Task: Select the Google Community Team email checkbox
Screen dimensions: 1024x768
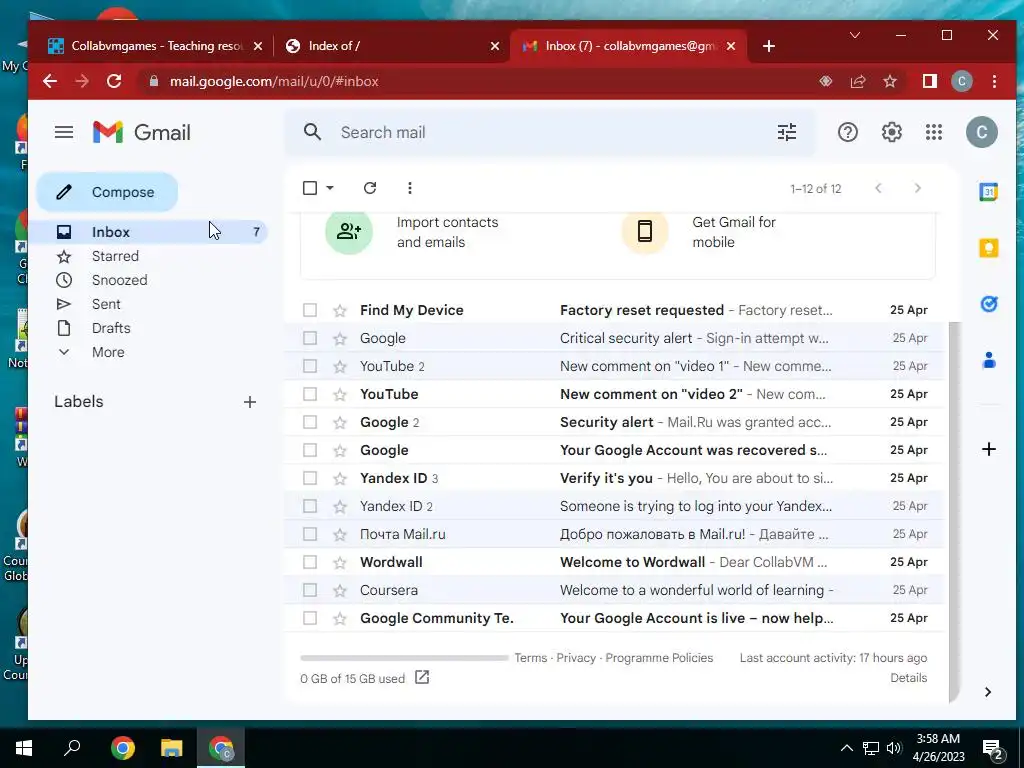Action: tap(310, 618)
